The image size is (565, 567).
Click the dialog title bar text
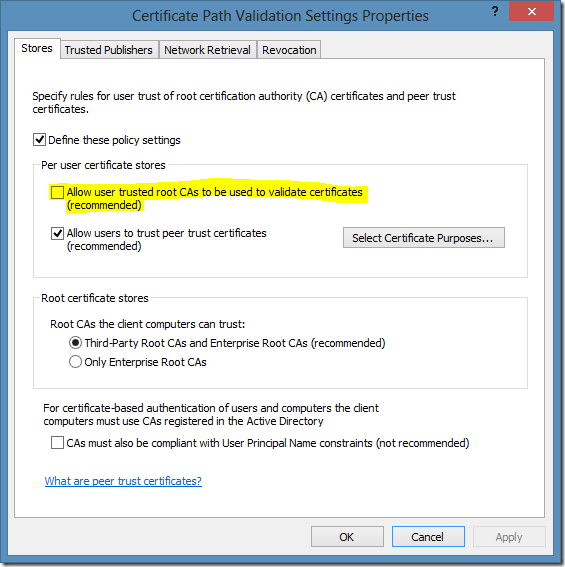pyautogui.click(x=280, y=16)
